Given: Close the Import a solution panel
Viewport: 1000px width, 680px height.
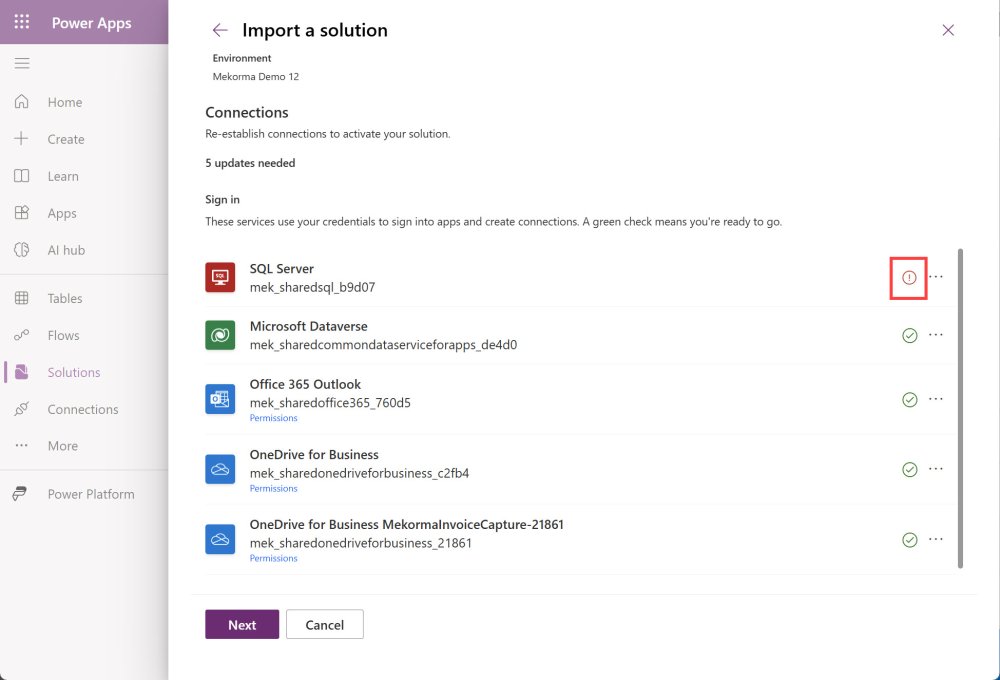Looking at the screenshot, I should point(948,30).
